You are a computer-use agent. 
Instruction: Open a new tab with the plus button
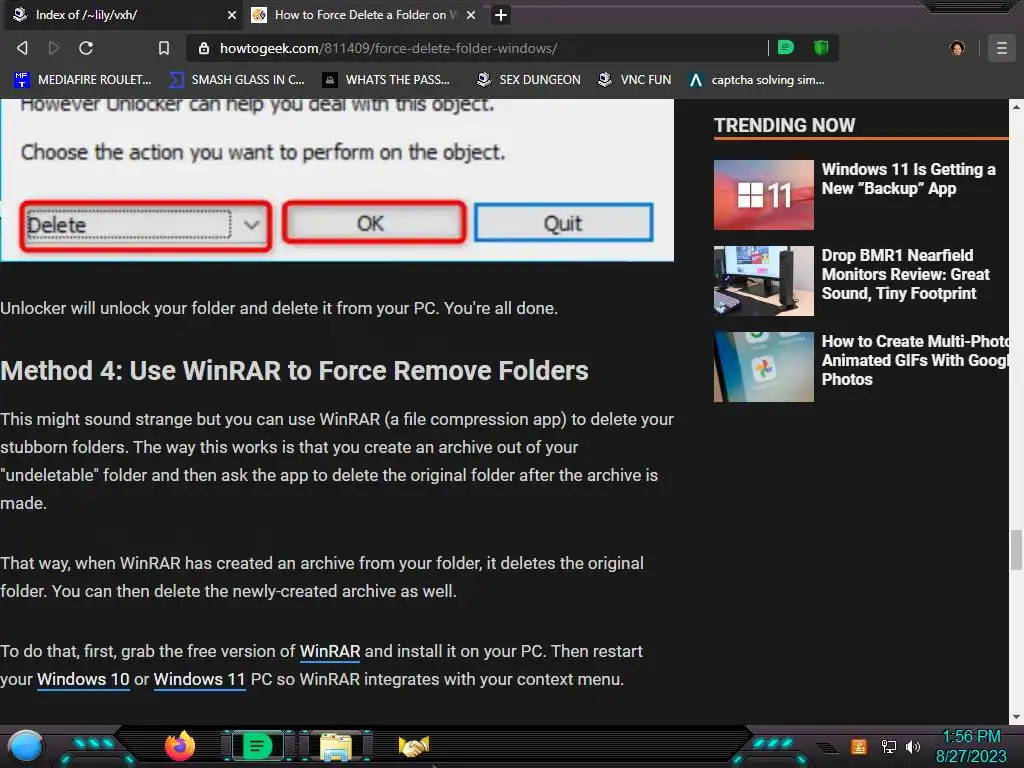500,15
